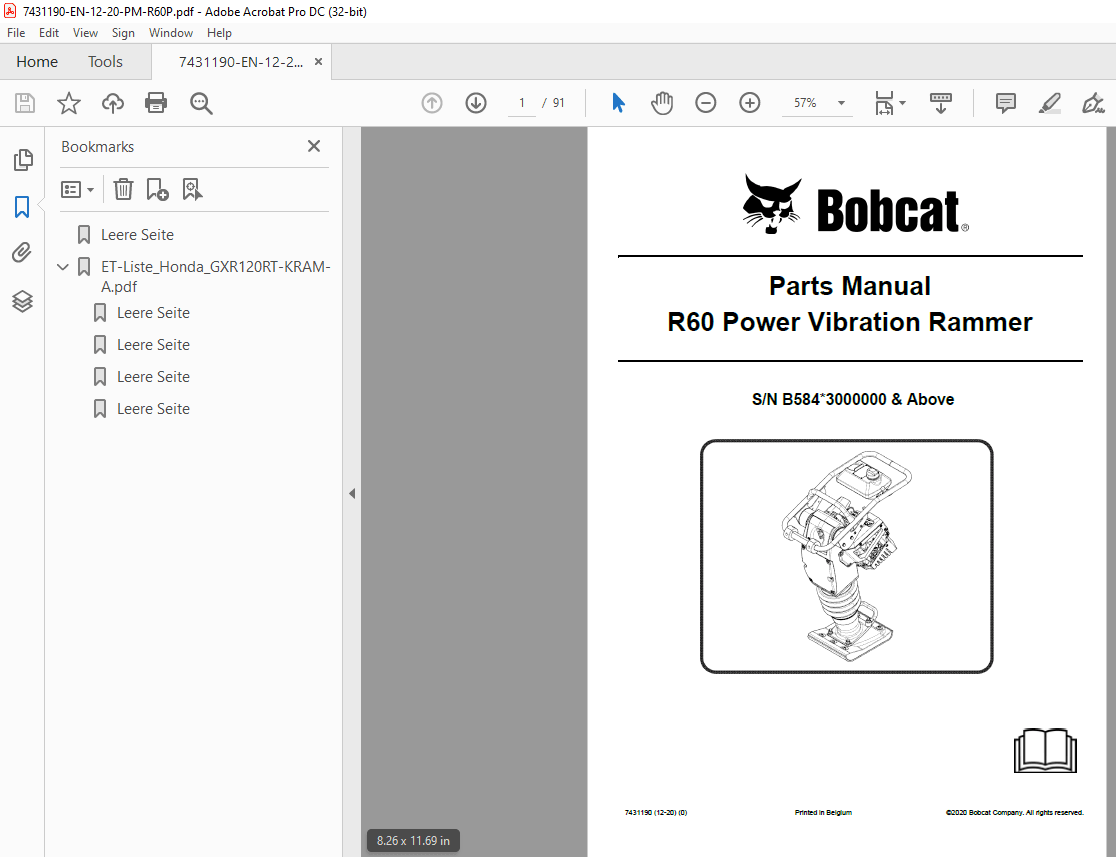1116x857 pixels.
Task: Select the Highlight tool
Action: tap(1049, 102)
